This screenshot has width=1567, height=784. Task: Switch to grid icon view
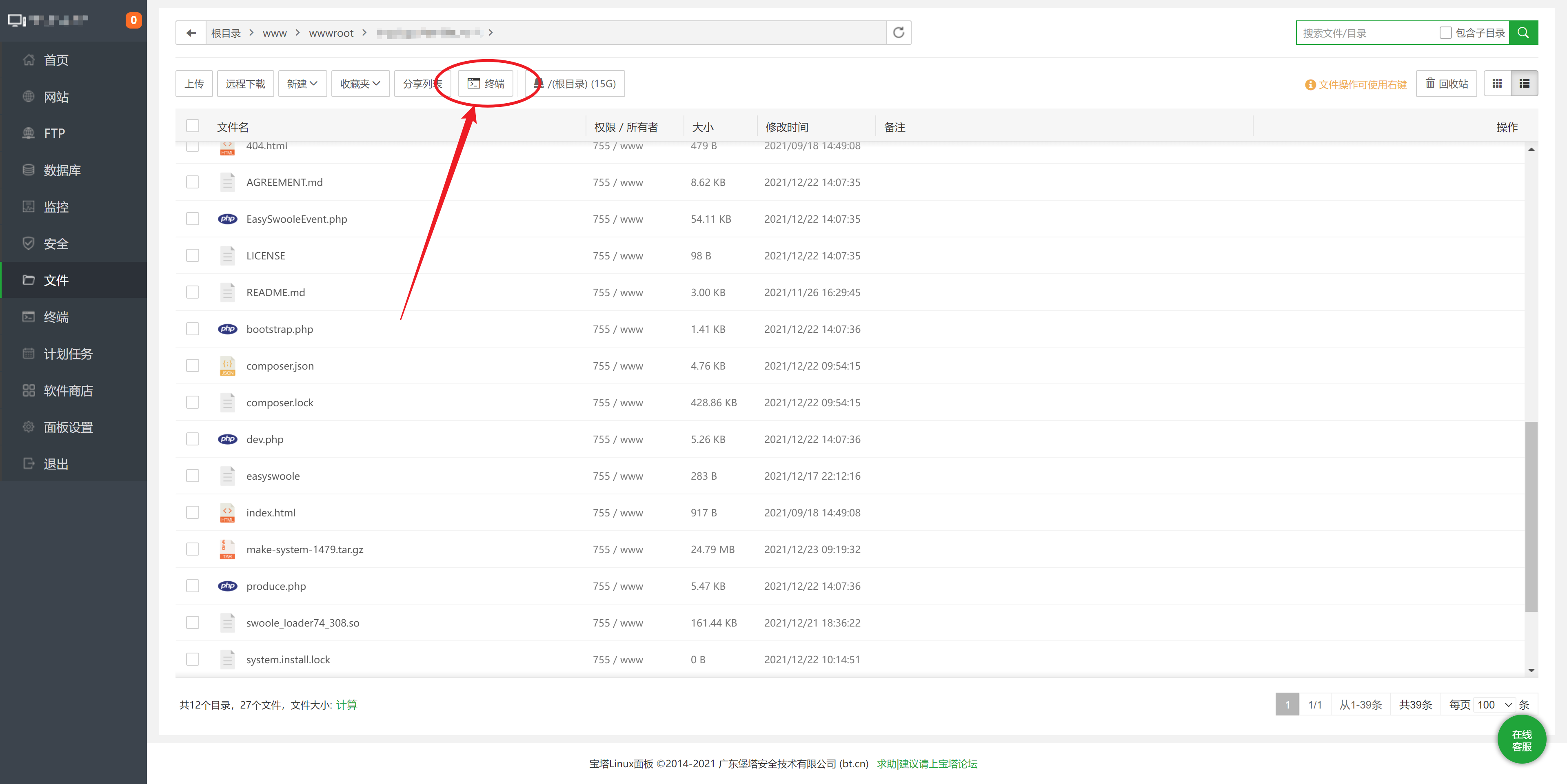[1497, 83]
